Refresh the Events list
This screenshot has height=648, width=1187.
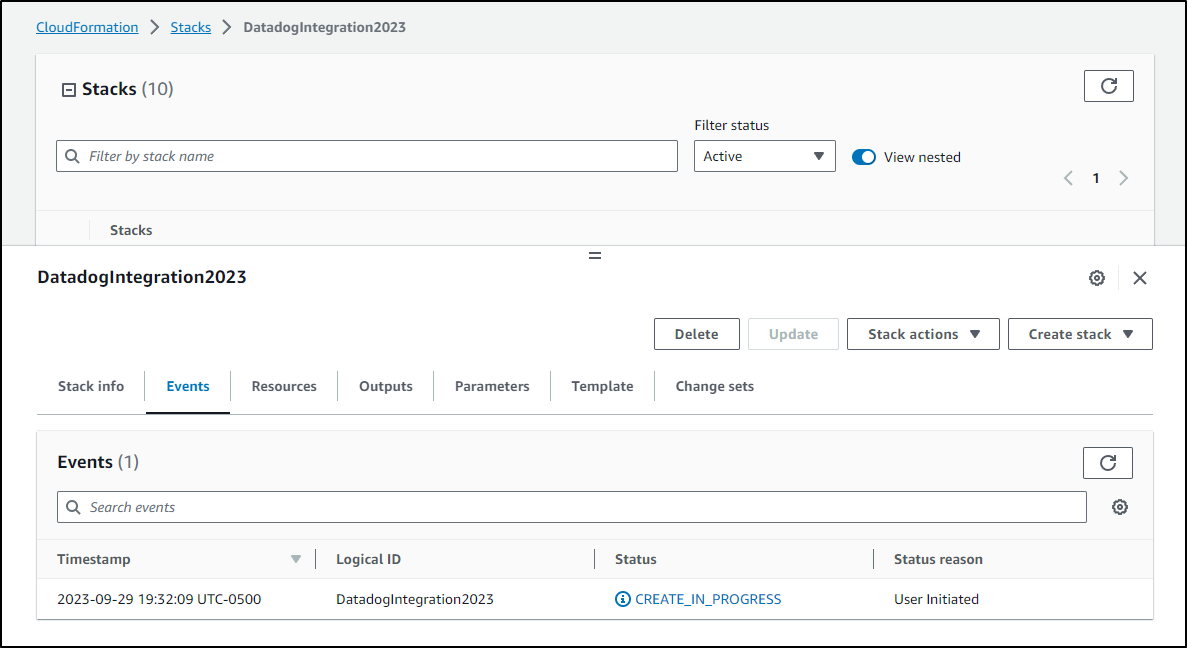[x=1108, y=463]
